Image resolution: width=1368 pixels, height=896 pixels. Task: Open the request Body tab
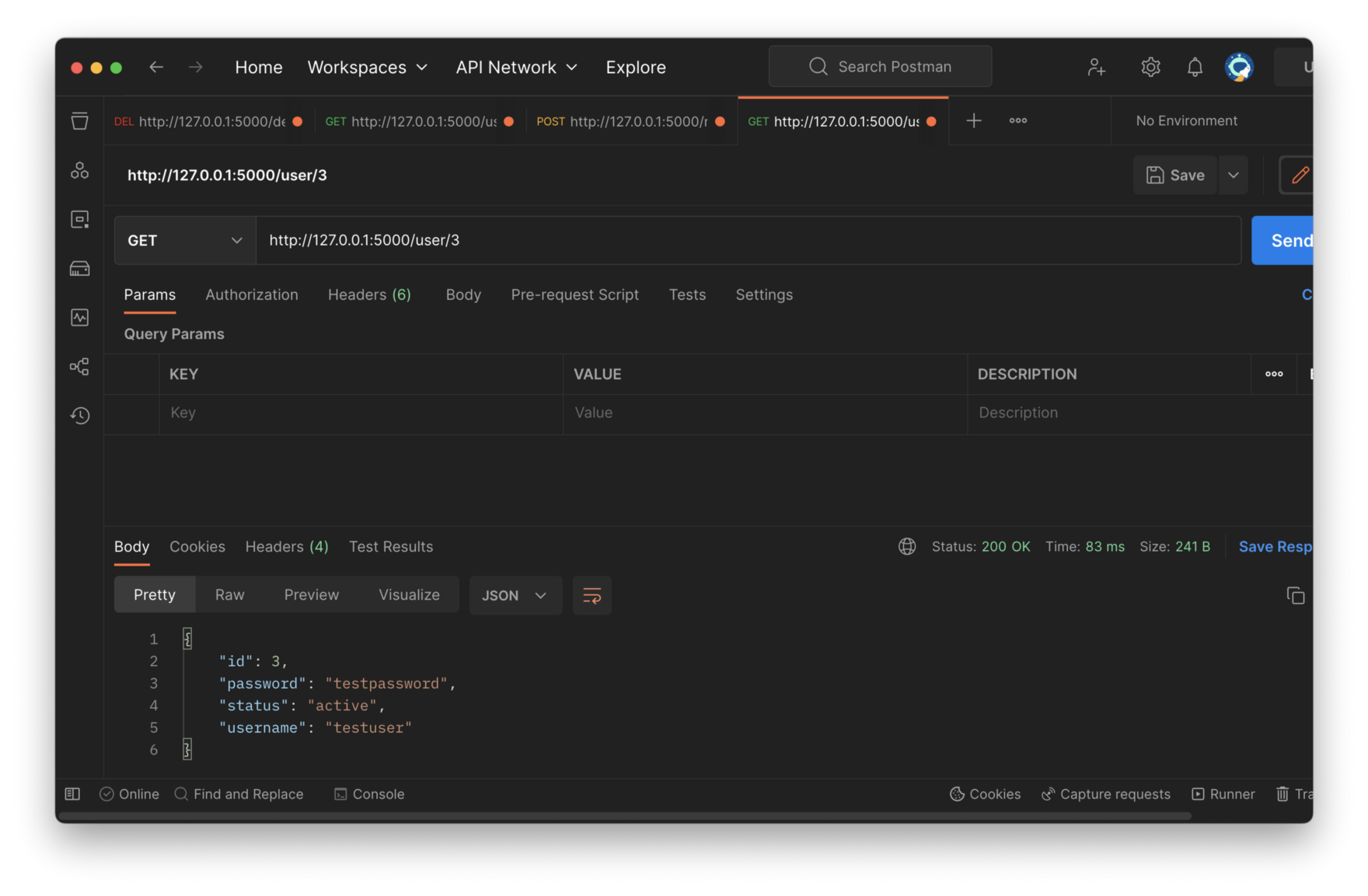[x=463, y=295]
